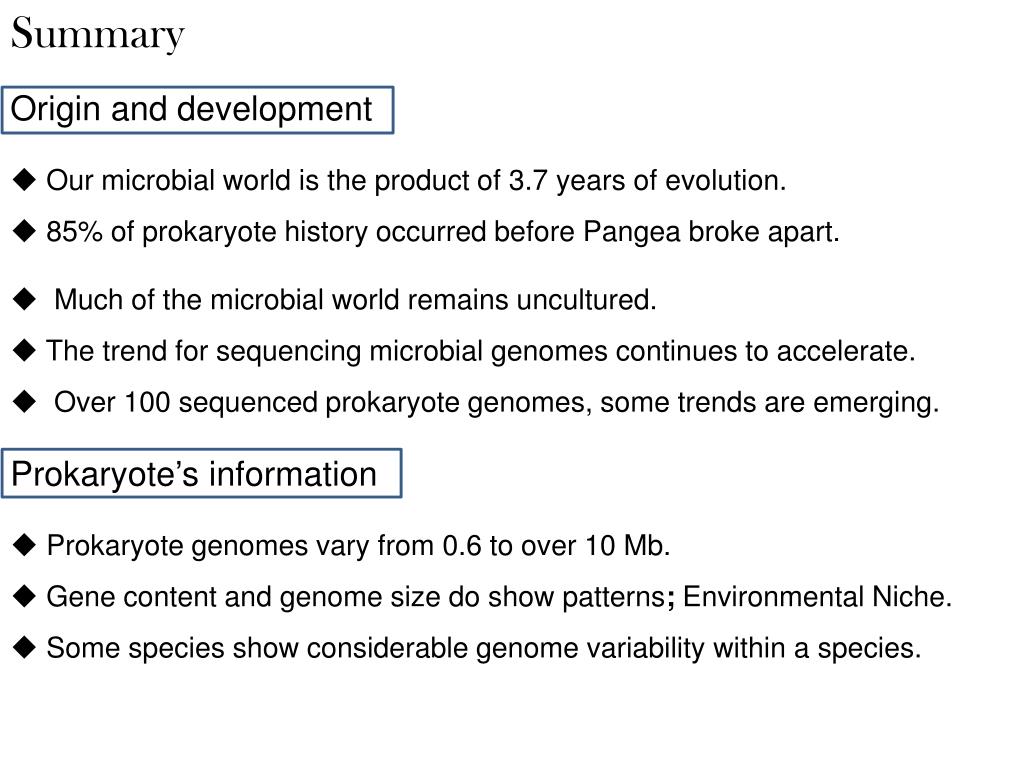The height and width of the screenshot is (768, 1024).
Task: Click the 'genome variability within a species' text
Action: click(698, 649)
